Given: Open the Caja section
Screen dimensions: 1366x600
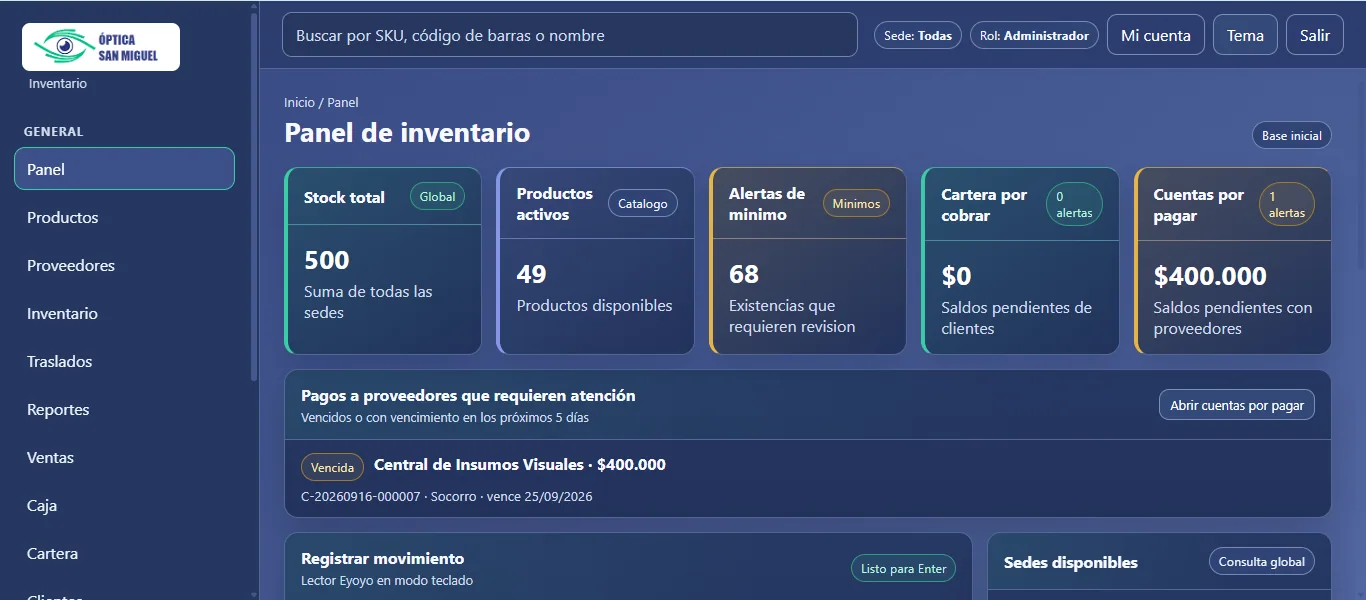Looking at the screenshot, I should coord(124,505).
